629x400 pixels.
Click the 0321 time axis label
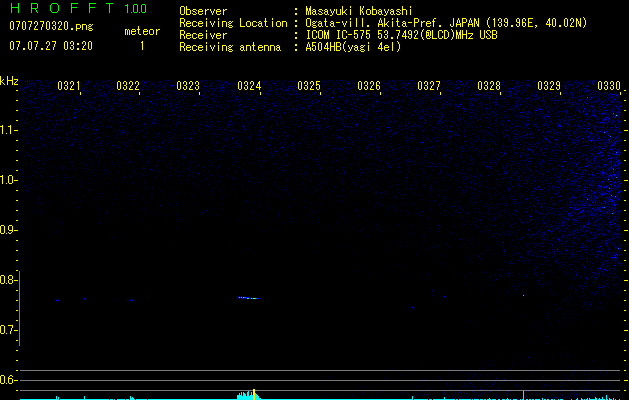[69, 86]
